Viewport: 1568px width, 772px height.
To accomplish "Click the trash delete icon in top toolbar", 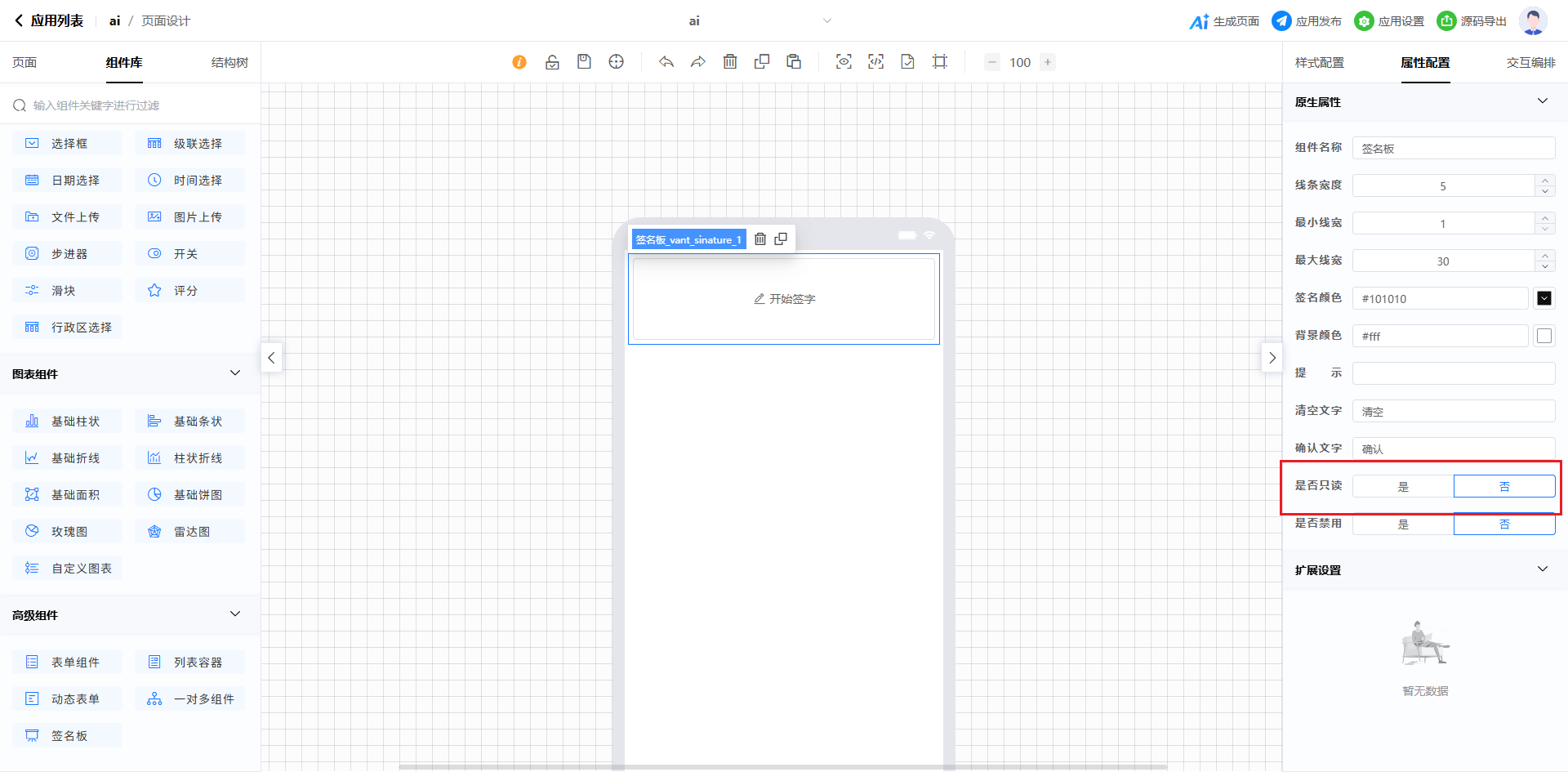I will pos(730,62).
